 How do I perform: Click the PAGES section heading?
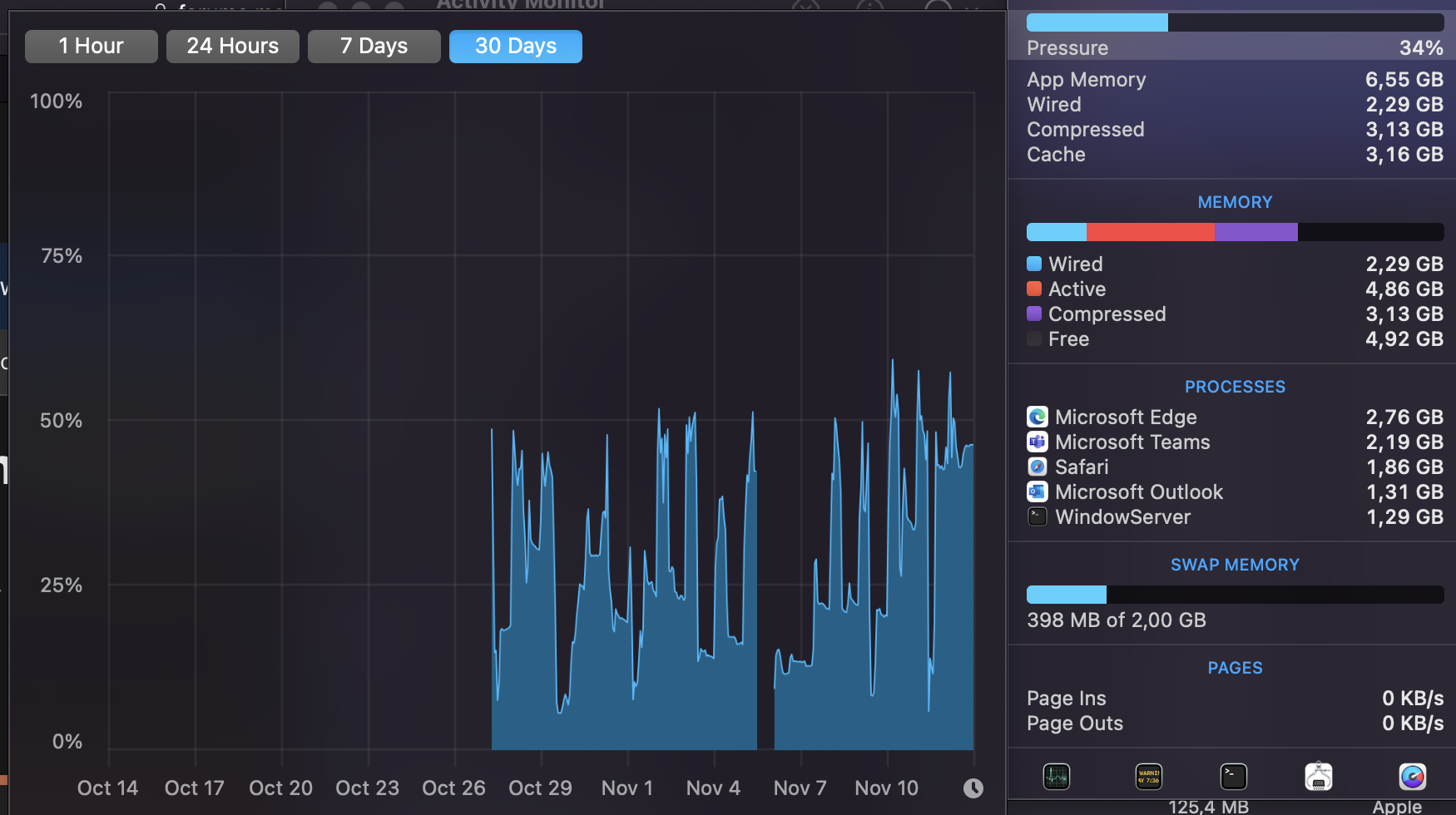click(x=1236, y=668)
